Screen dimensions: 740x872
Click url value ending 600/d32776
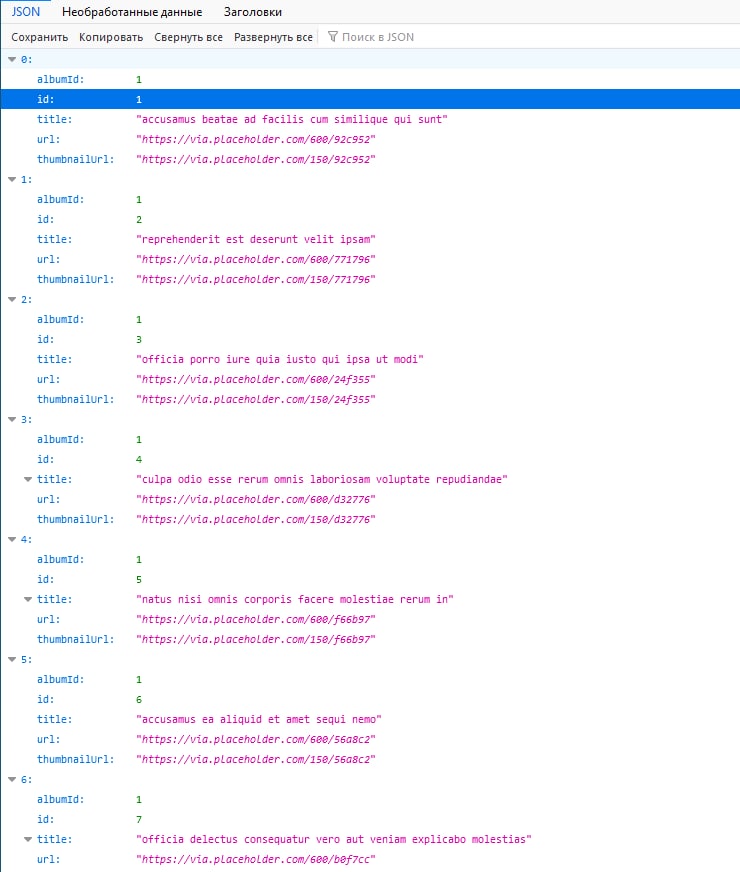click(256, 499)
